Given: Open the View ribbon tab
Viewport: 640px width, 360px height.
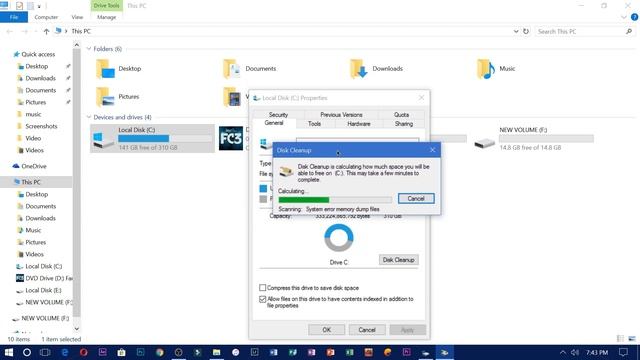Looking at the screenshot, I should point(77,17).
